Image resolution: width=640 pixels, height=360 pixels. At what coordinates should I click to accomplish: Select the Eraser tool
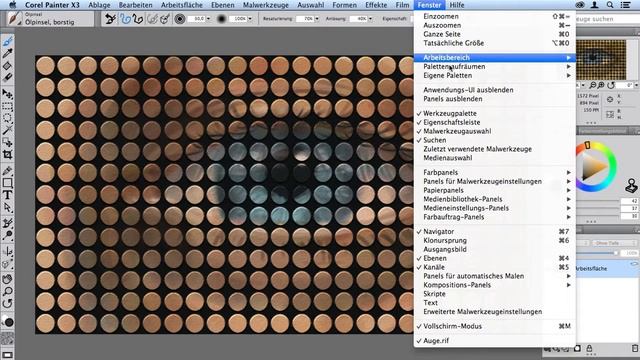point(7,77)
